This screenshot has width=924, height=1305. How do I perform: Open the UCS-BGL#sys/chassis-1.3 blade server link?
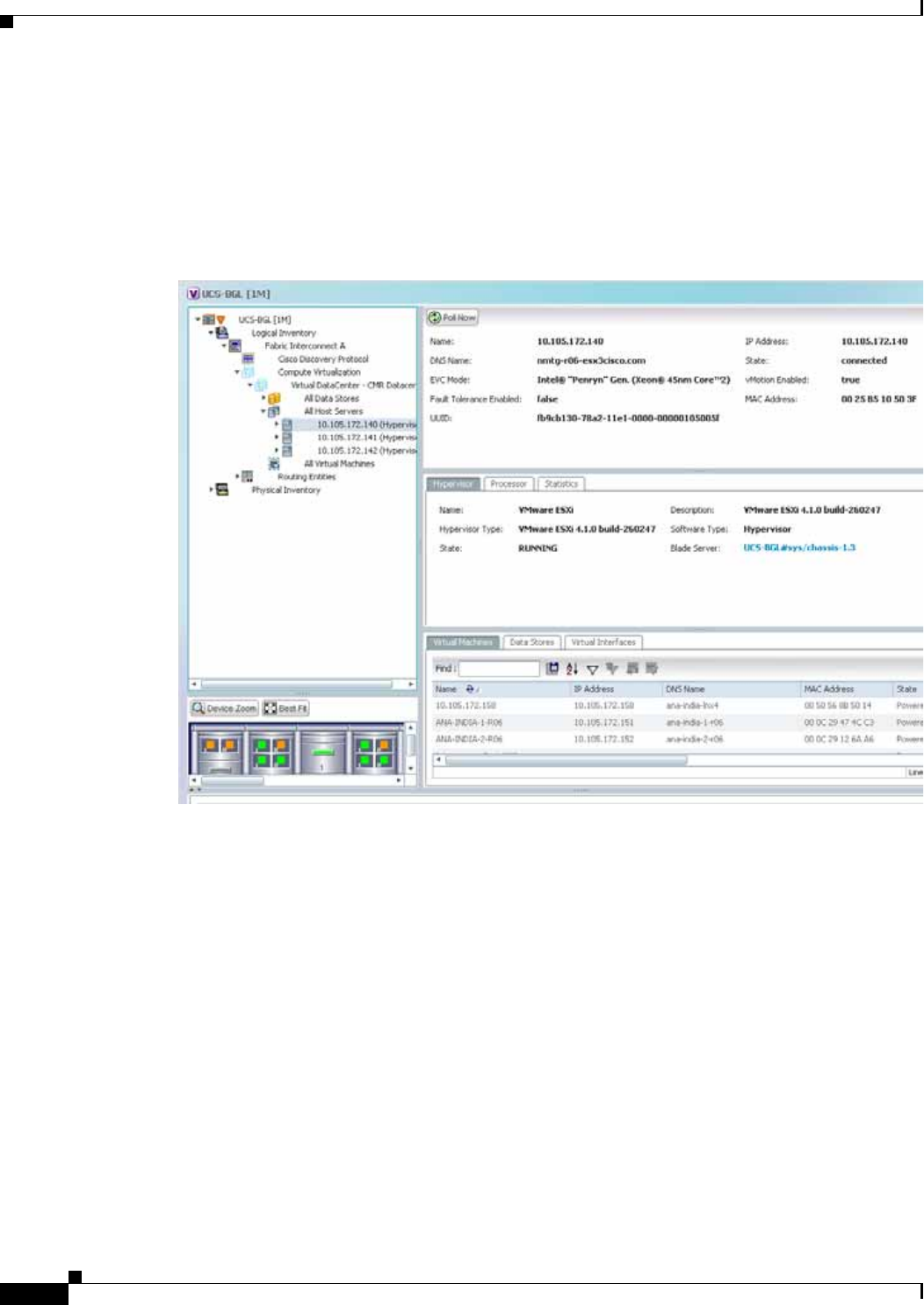pyautogui.click(x=799, y=547)
